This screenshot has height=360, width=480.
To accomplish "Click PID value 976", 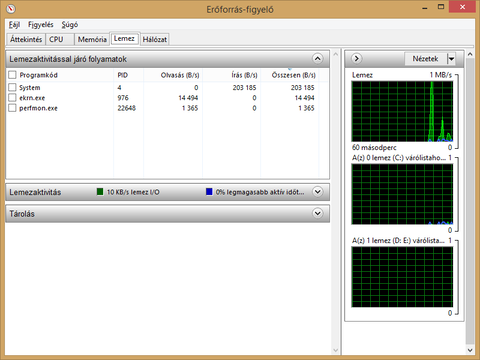I will pos(123,98).
